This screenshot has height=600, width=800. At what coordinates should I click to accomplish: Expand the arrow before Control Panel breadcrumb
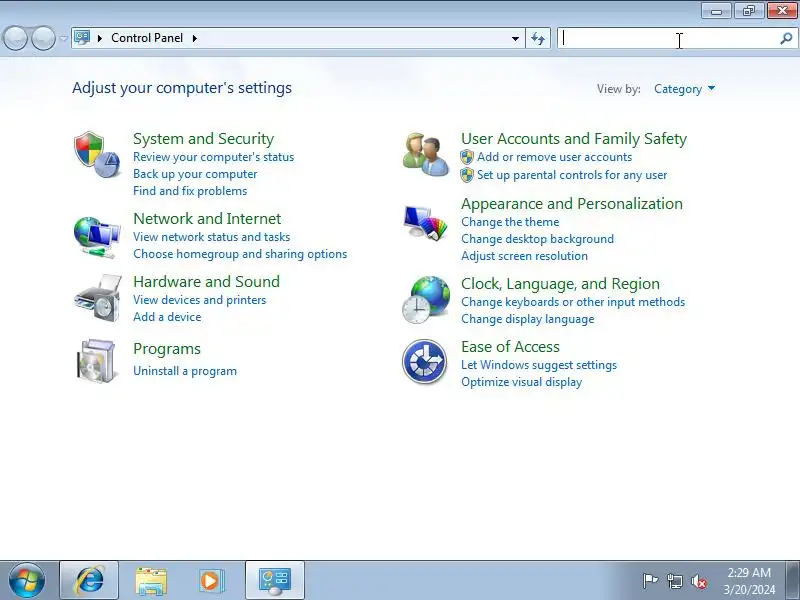[x=100, y=38]
